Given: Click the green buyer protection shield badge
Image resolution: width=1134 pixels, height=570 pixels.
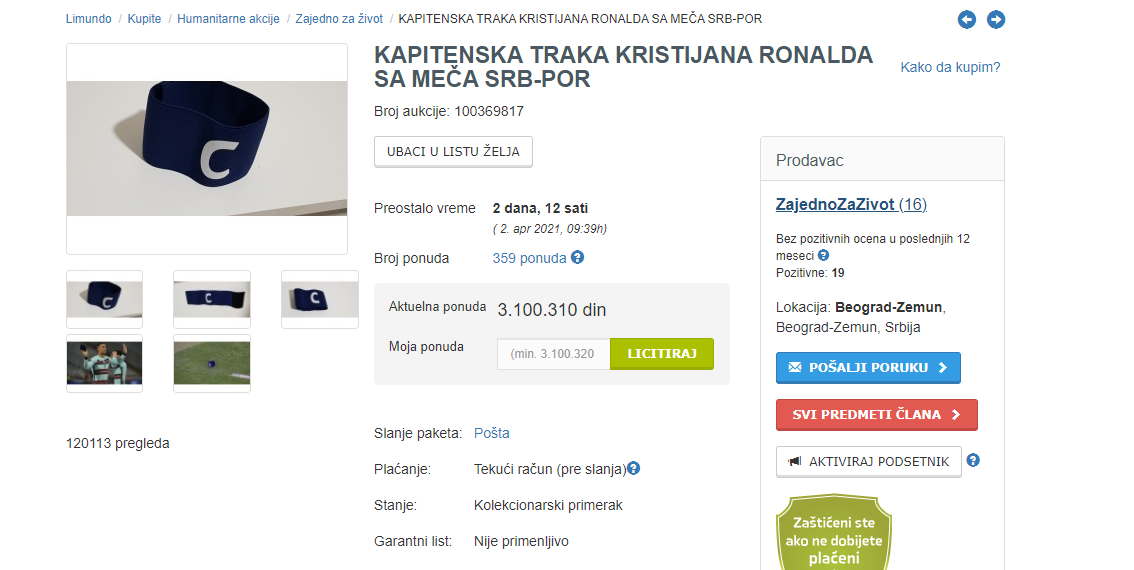Looking at the screenshot, I should pyautogui.click(x=834, y=532).
